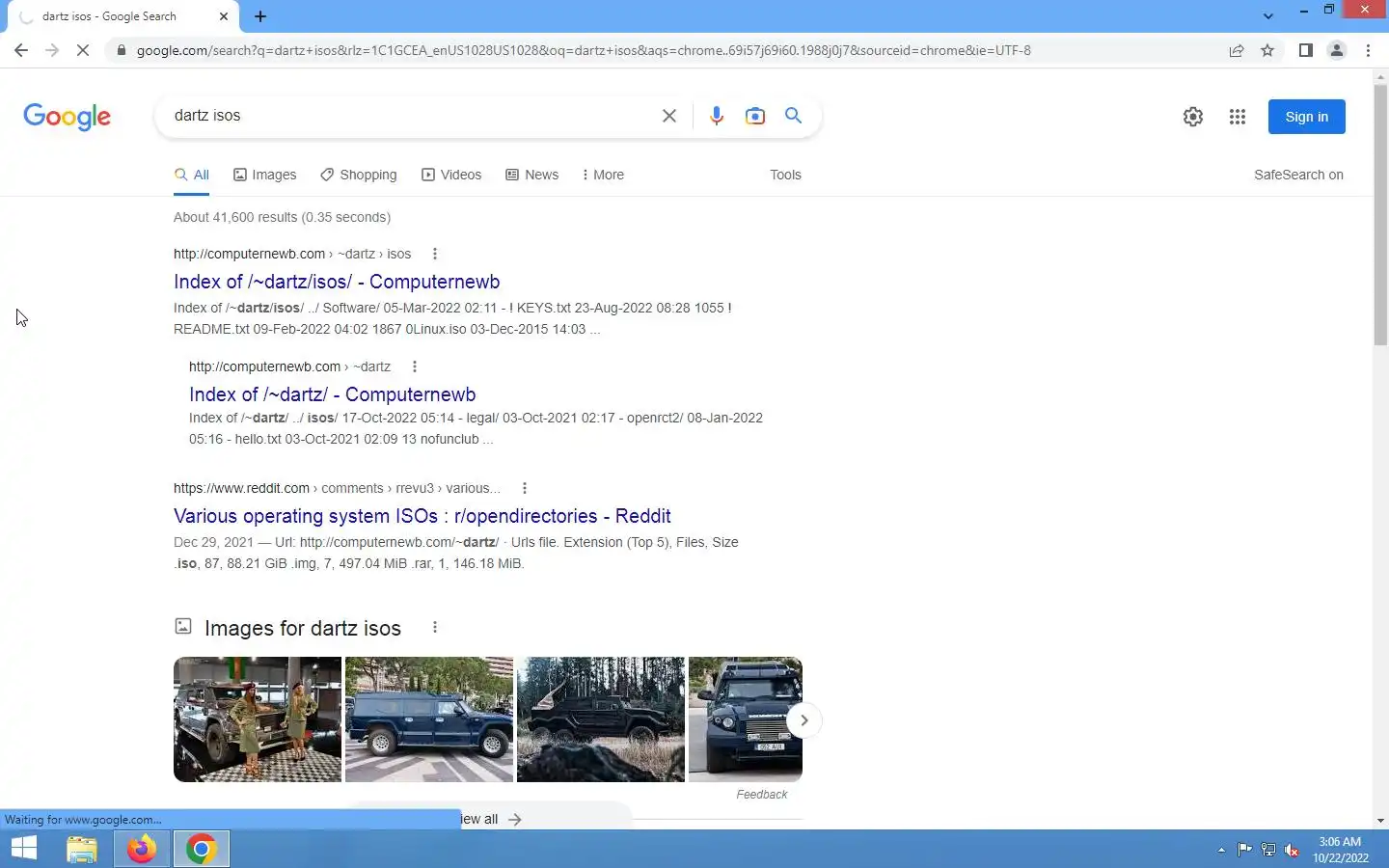Click View all images arrow link

tap(490, 819)
